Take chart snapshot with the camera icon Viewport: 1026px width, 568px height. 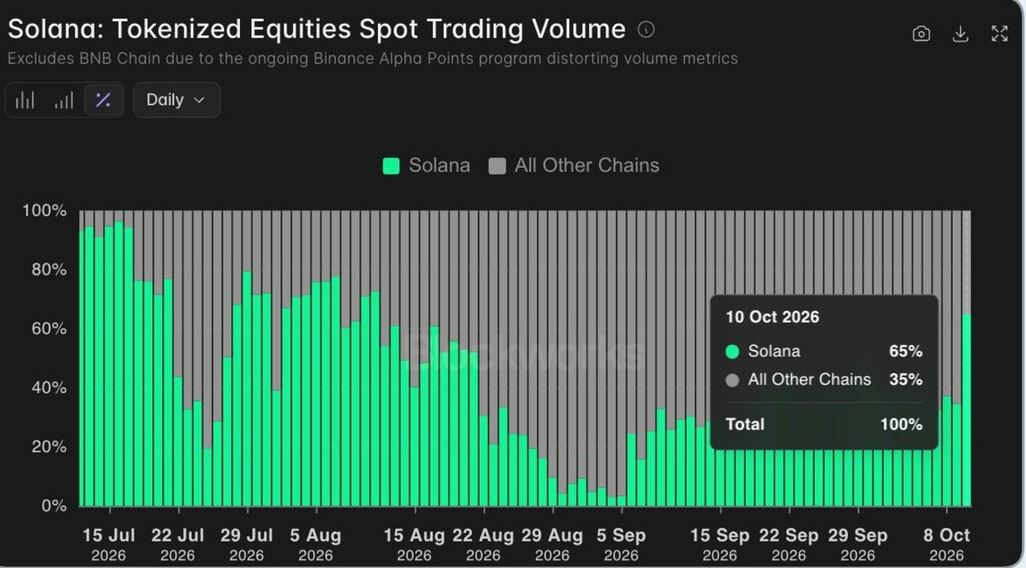(x=921, y=34)
